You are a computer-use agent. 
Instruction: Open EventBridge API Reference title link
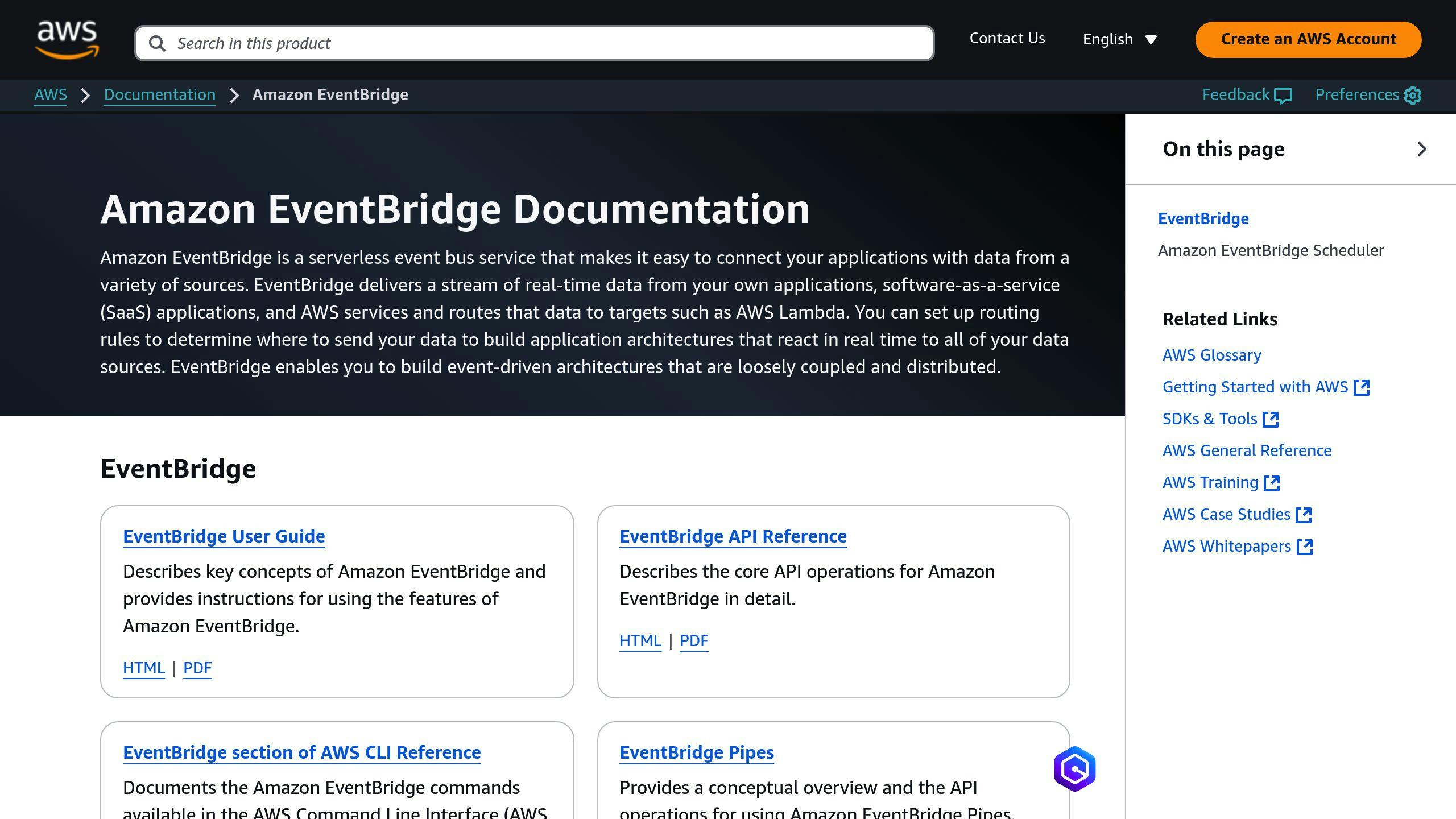733,536
